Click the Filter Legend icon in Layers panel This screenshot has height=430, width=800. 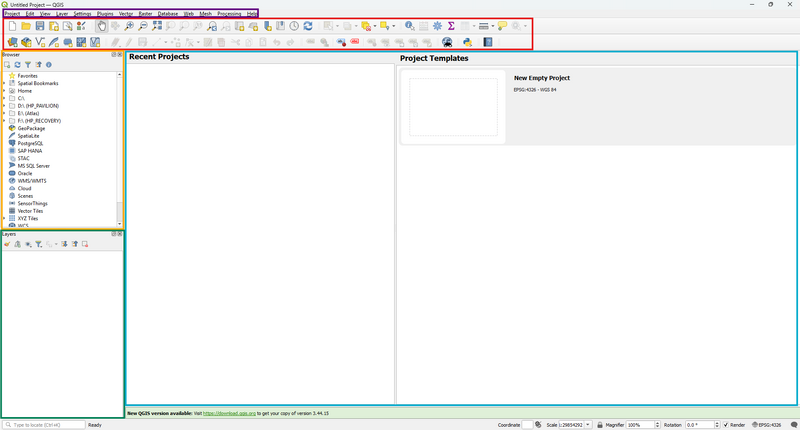38,244
